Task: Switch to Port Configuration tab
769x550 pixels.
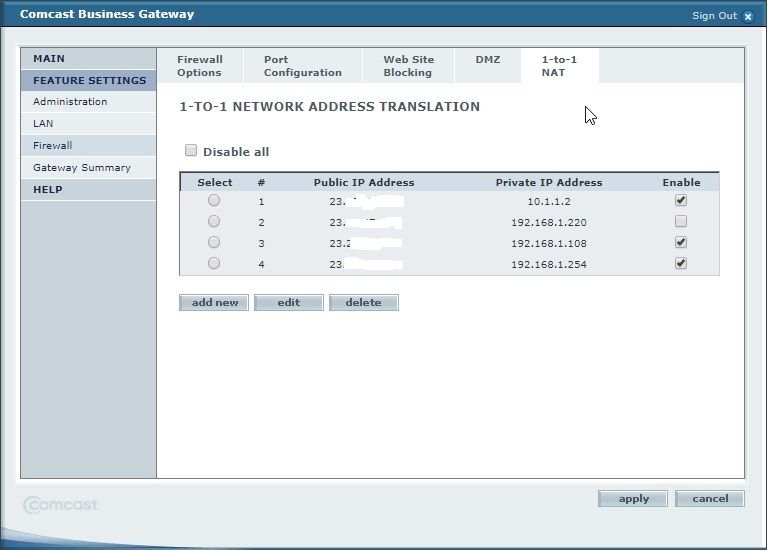Action: tap(302, 66)
